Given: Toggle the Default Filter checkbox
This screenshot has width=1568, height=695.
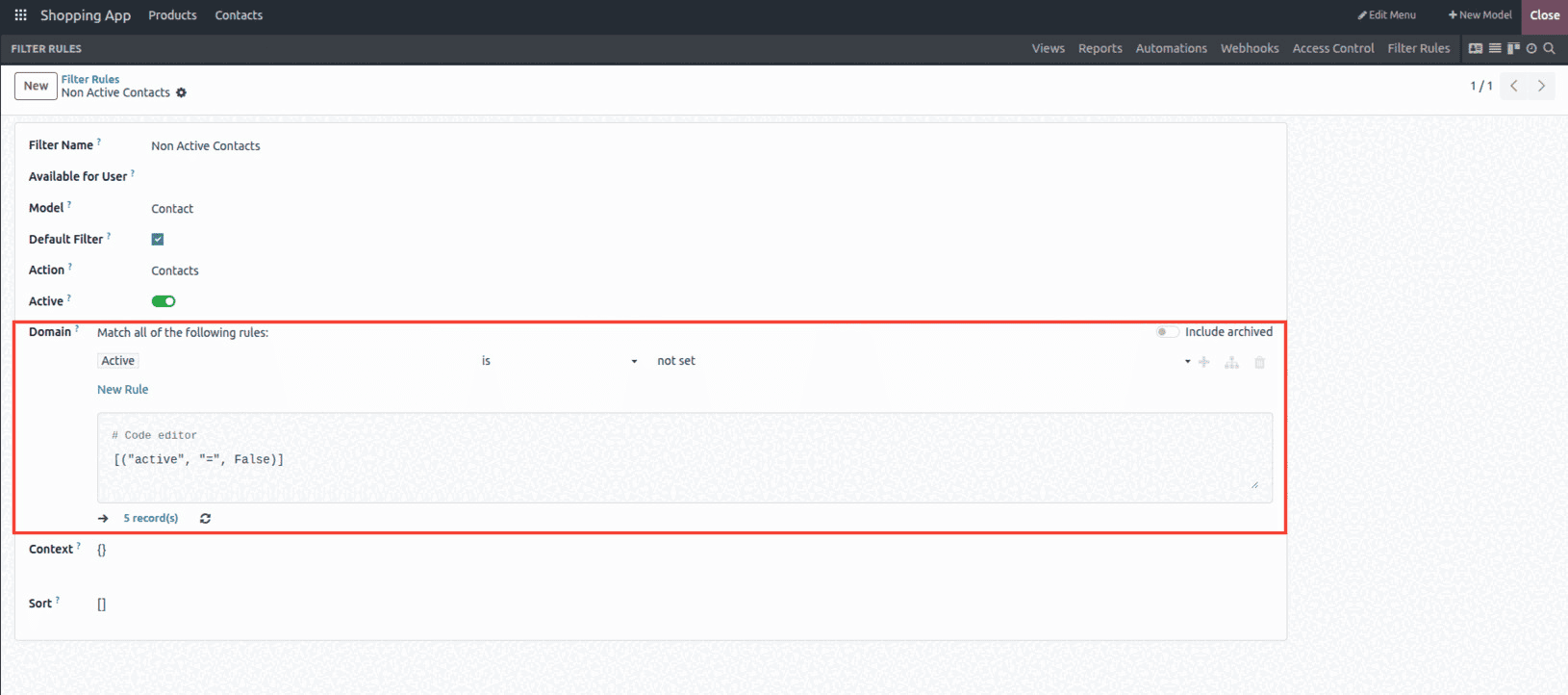Looking at the screenshot, I should (x=158, y=239).
